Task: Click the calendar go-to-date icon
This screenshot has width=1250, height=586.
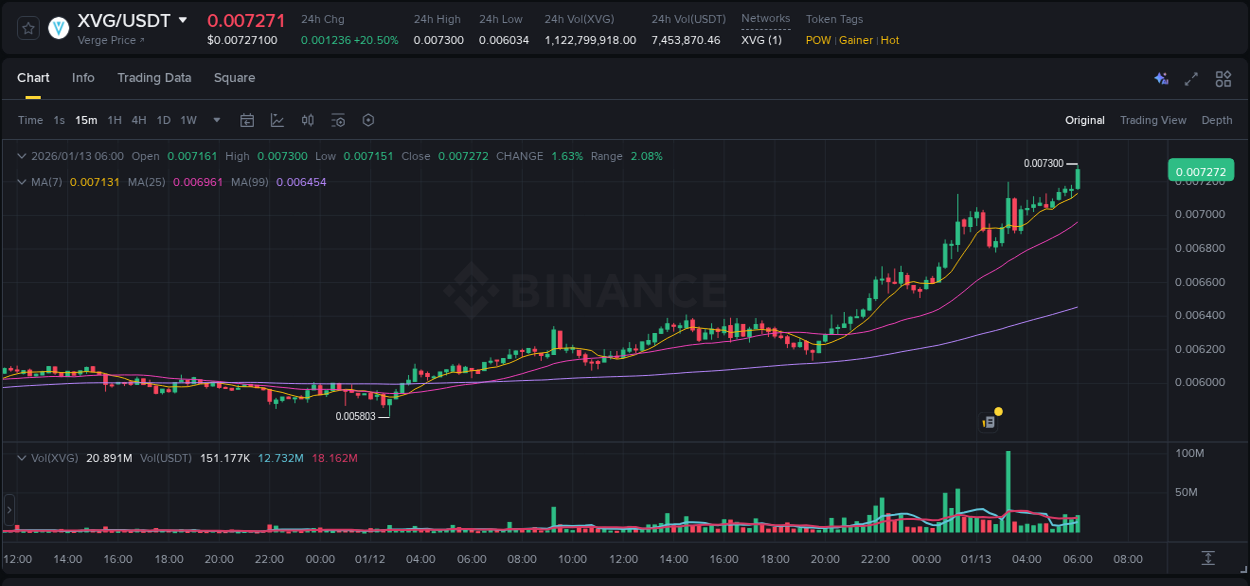Action: click(x=247, y=120)
